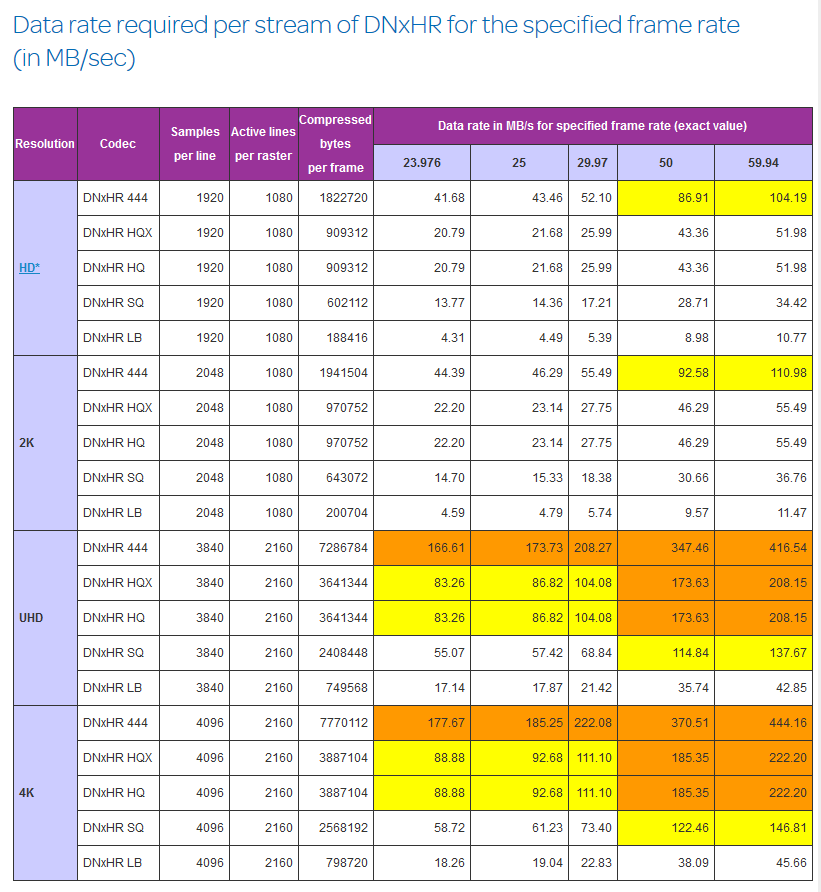Click the Active lines per raster header

click(263, 144)
